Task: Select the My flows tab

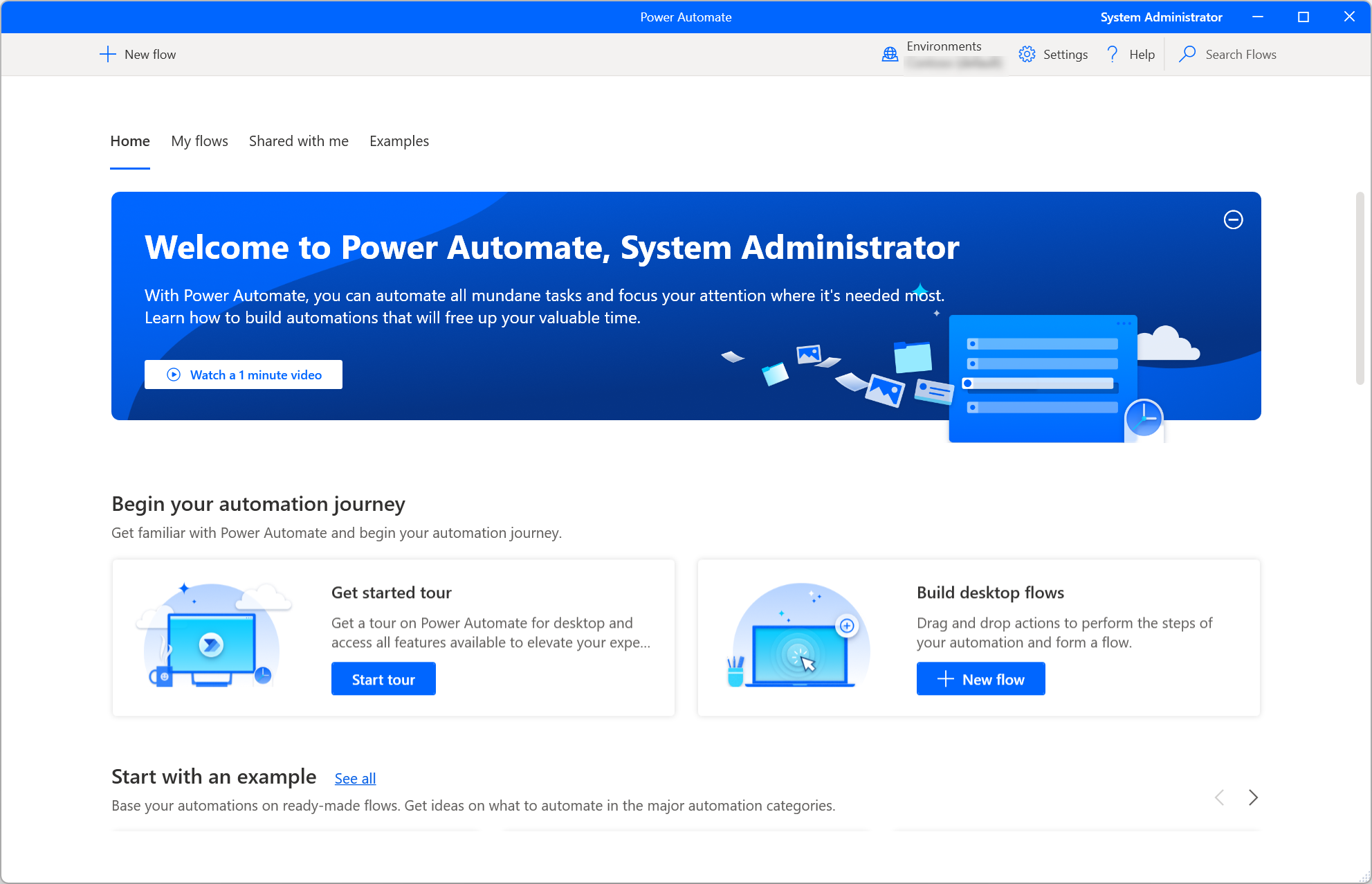Action: click(x=199, y=141)
